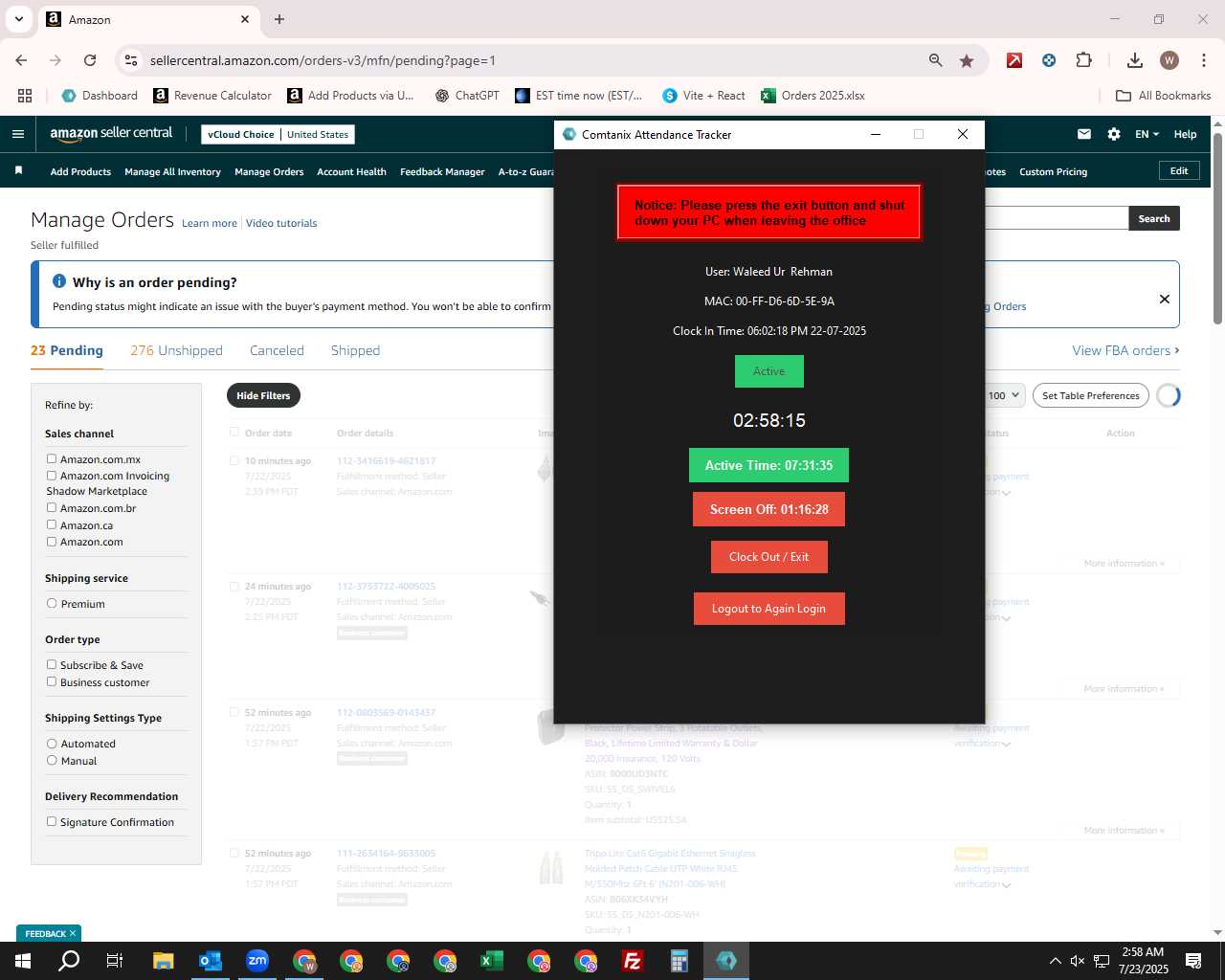Check the Subscribe & Save order type
Screen dimensions: 1225x980
point(52,664)
